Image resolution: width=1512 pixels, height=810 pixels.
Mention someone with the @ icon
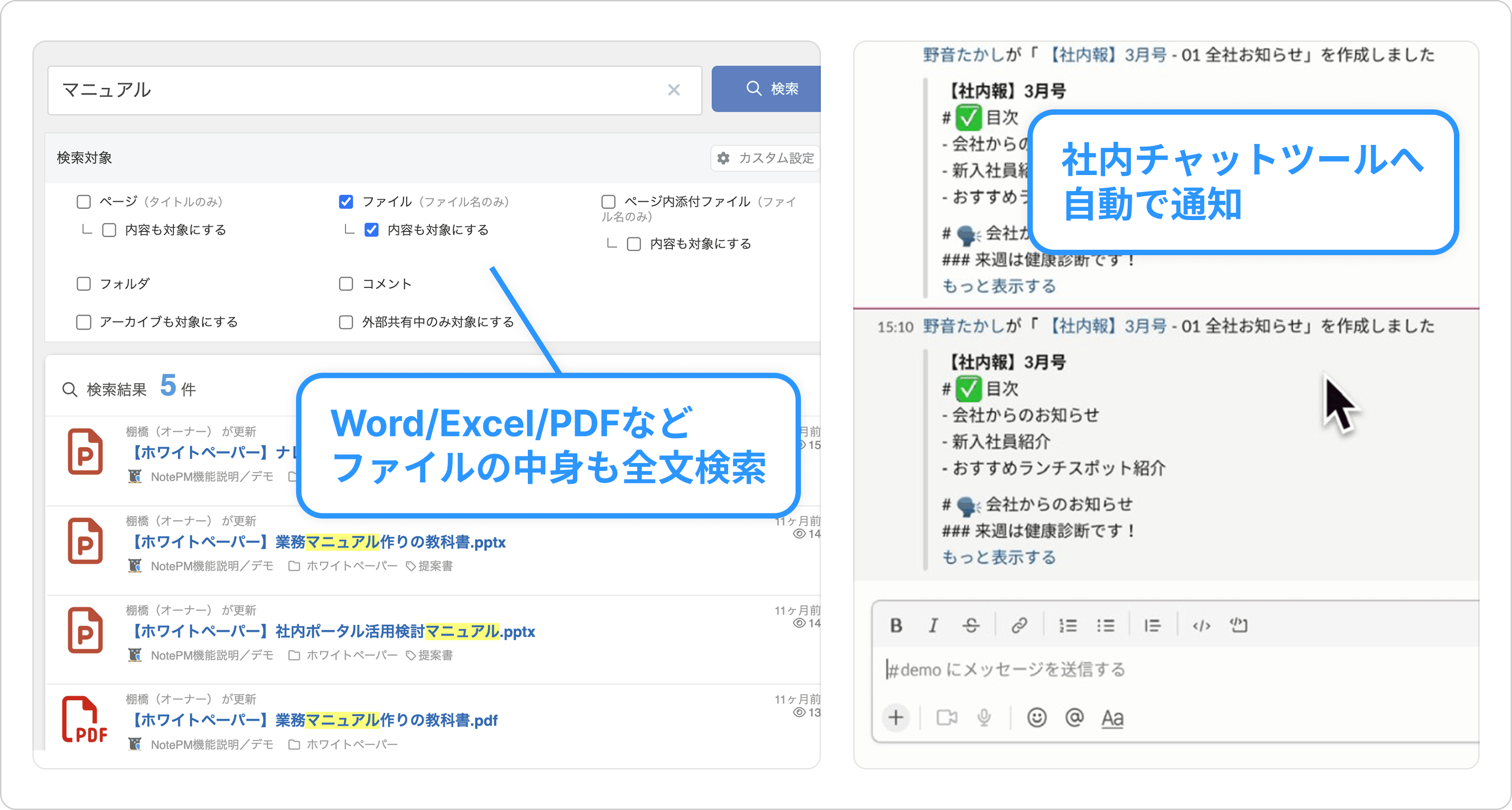coord(1074,717)
